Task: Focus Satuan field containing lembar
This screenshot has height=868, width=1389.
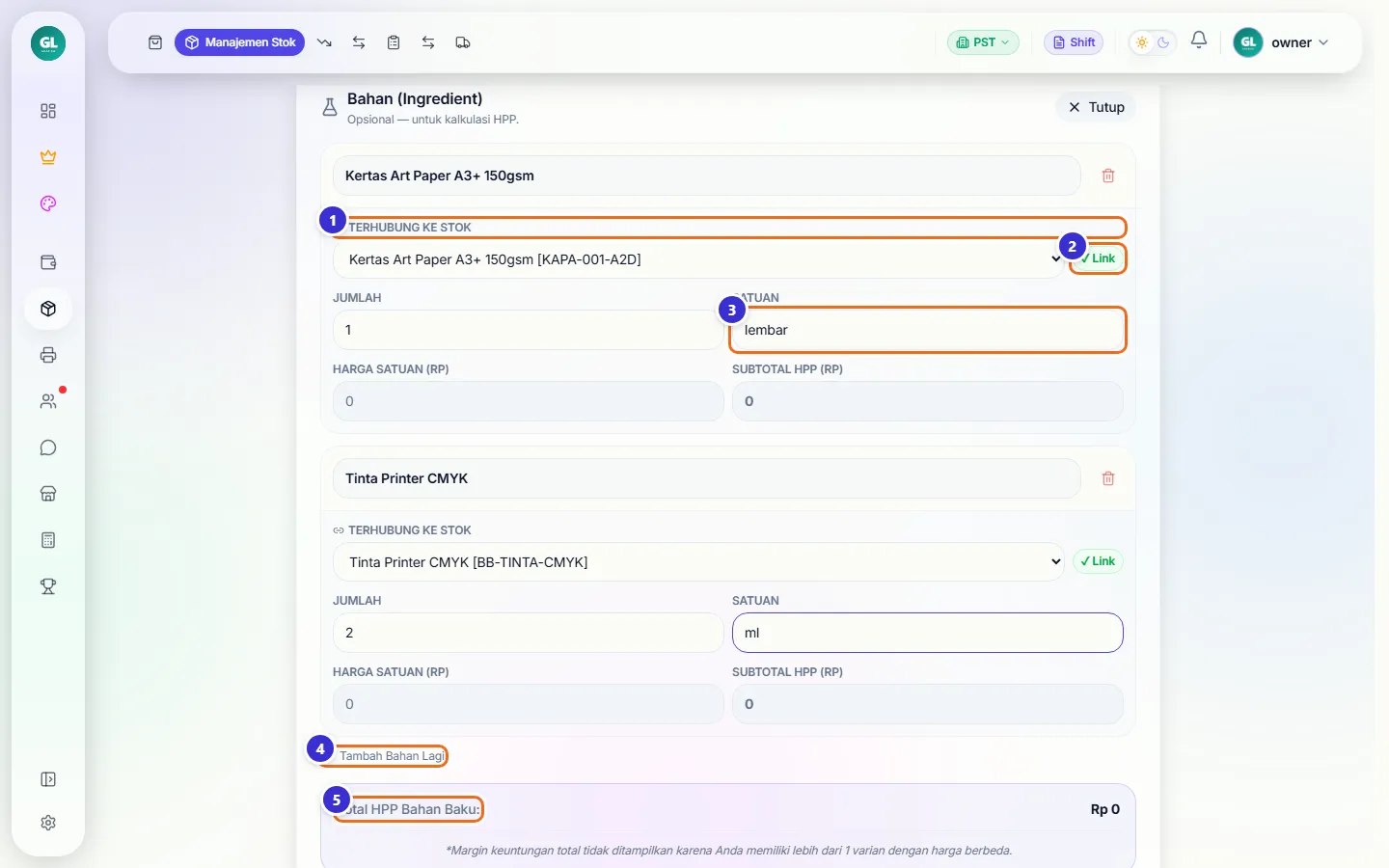Action: (928, 330)
